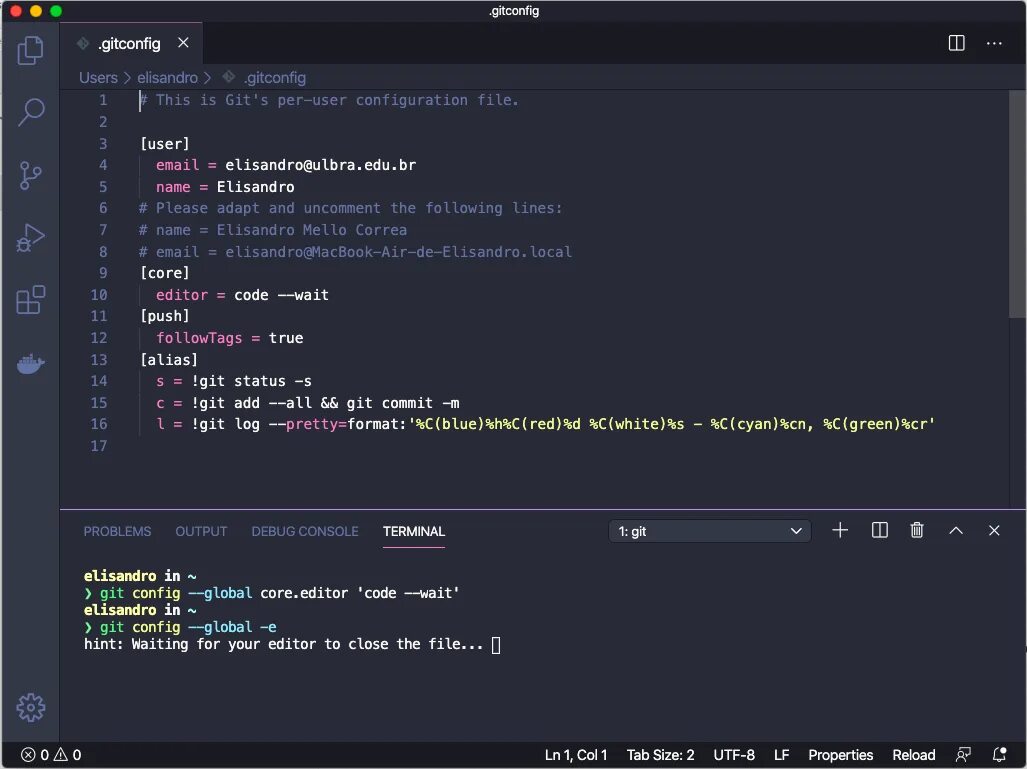This screenshot has width=1027, height=769.
Task: Open the Run and Debug view
Action: (30, 238)
